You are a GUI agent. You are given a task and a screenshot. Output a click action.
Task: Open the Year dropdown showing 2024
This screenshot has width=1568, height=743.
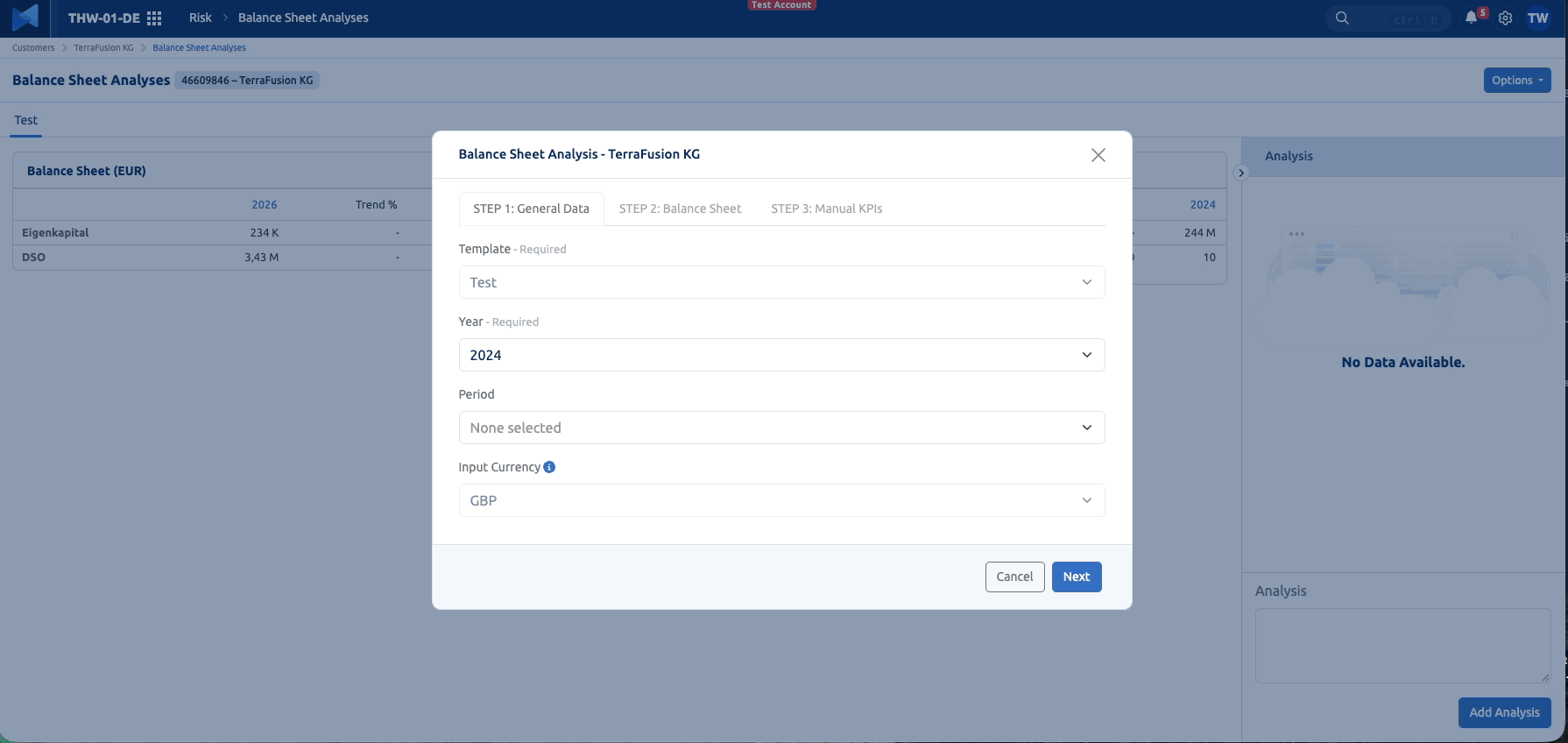click(781, 355)
